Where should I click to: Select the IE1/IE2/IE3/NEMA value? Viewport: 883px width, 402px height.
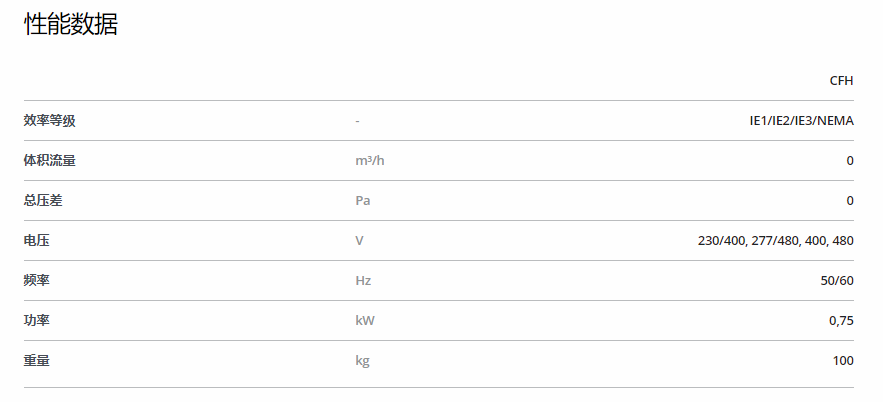point(801,120)
